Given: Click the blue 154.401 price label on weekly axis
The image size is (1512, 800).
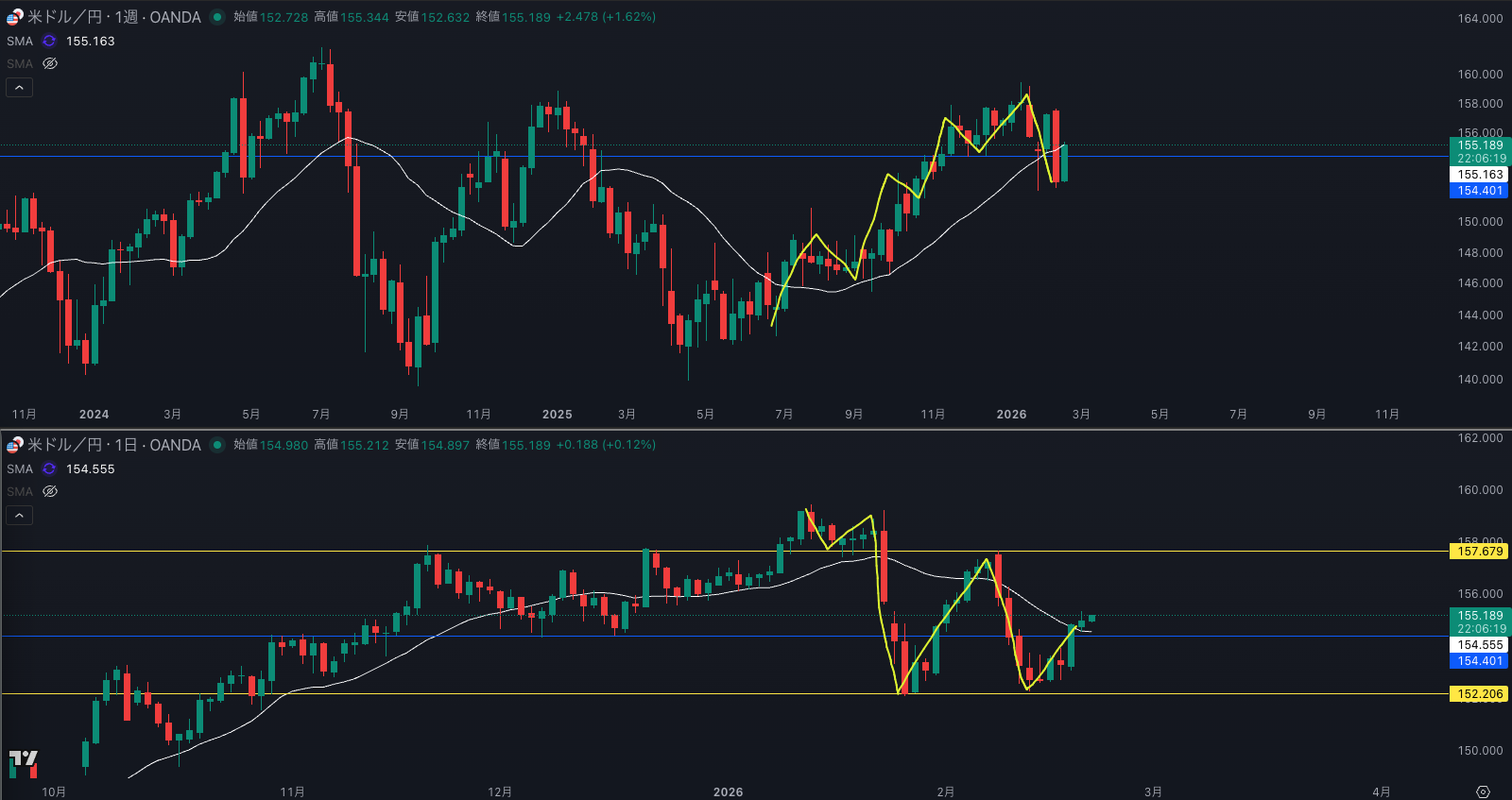Looking at the screenshot, I should pos(1479,191).
